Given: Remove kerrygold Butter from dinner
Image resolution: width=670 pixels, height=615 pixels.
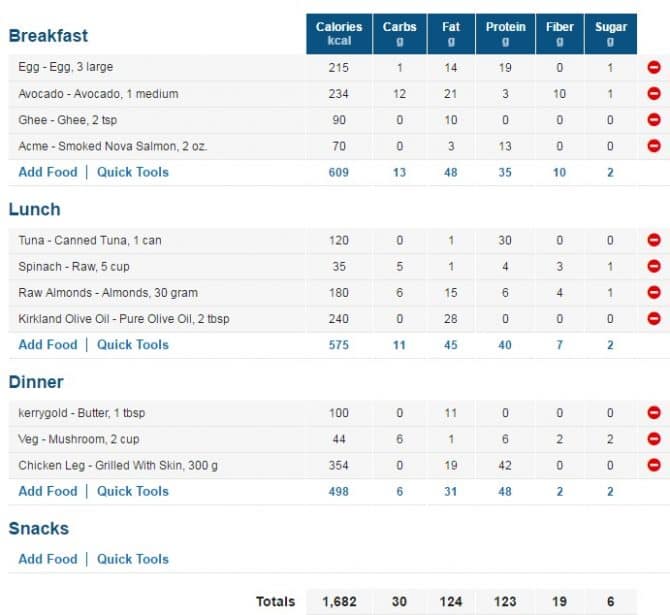Looking at the screenshot, I should [x=654, y=412].
